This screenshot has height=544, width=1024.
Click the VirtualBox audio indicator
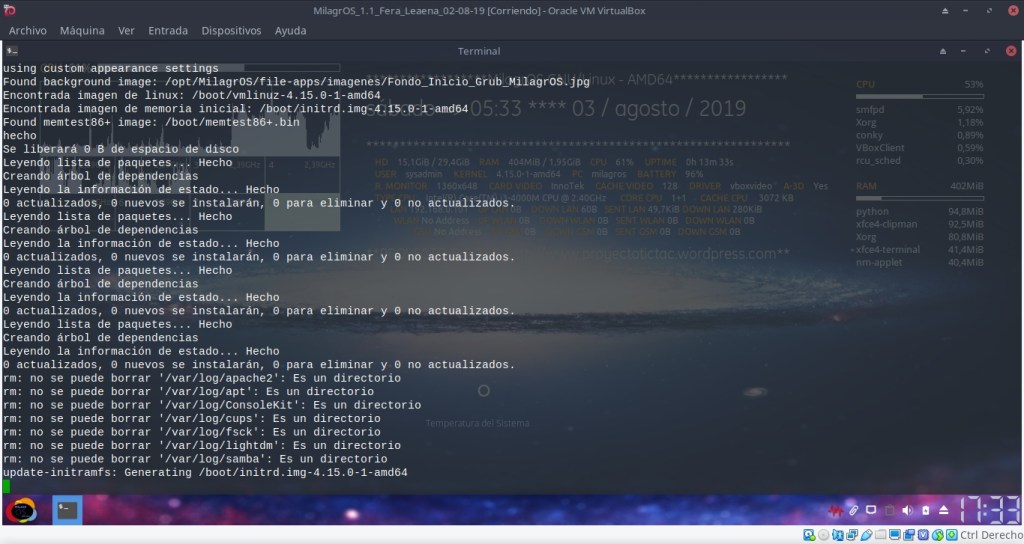[838, 535]
